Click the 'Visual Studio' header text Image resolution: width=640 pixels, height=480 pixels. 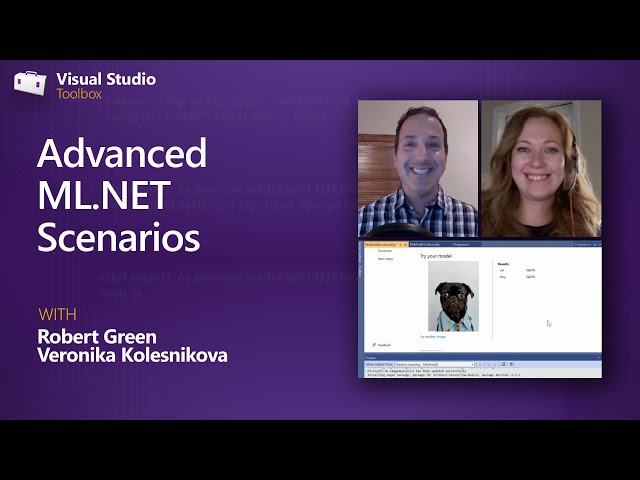click(106, 79)
